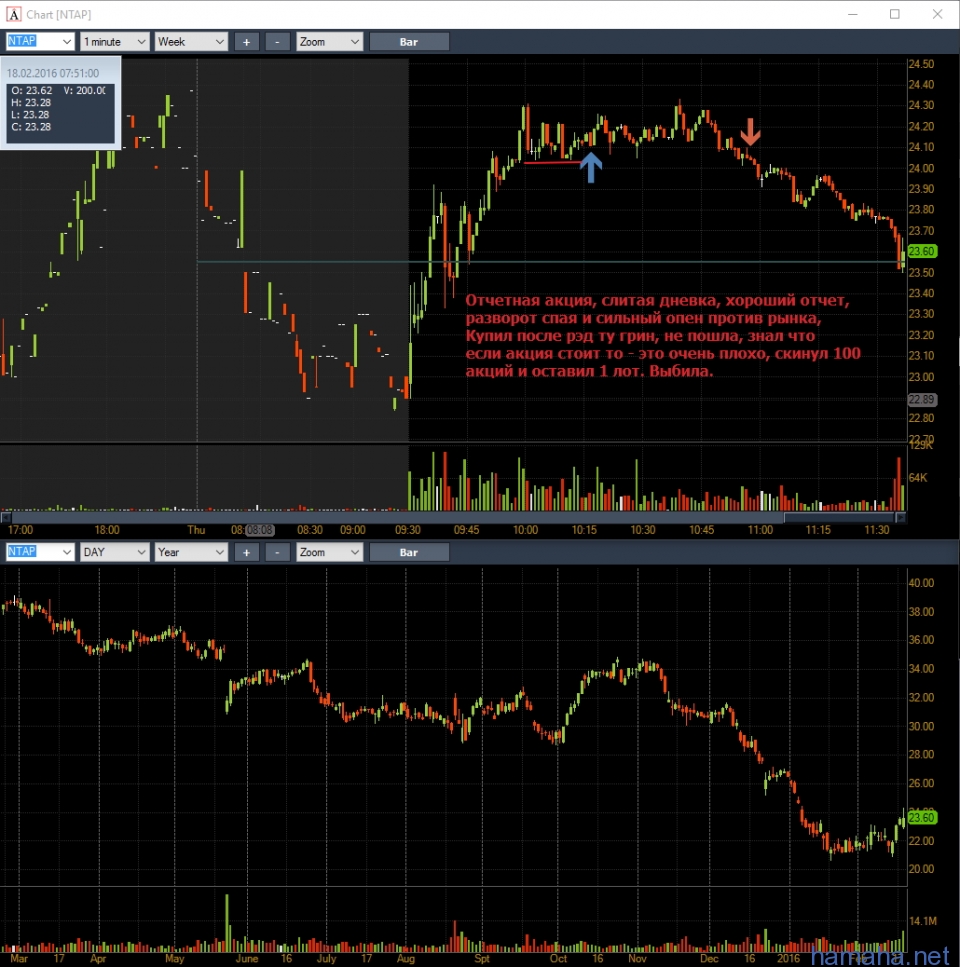The image size is (960, 967).
Task: Open the NTAP symbol dropdown in bottom chart
Action: (x=40, y=552)
